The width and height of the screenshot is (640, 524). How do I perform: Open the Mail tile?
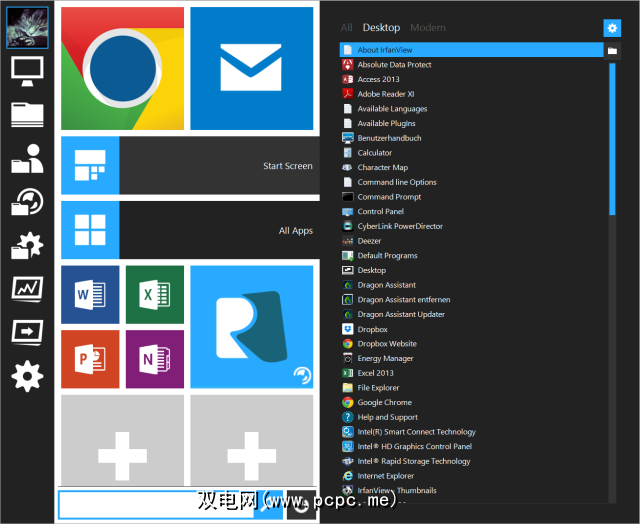click(x=251, y=69)
